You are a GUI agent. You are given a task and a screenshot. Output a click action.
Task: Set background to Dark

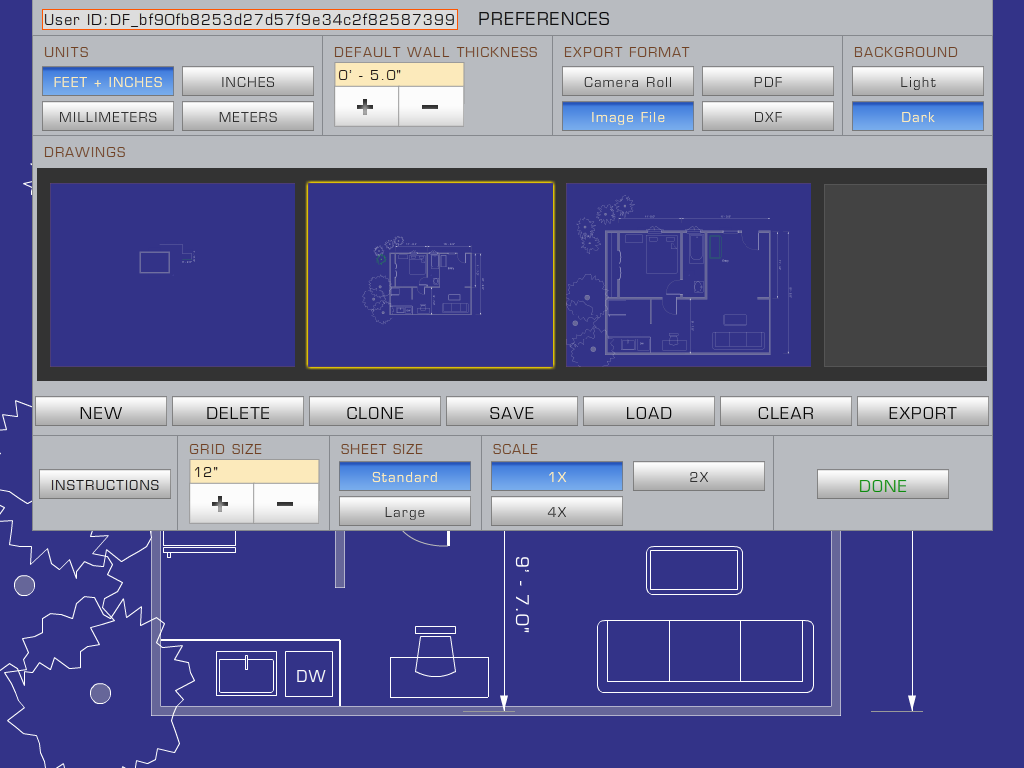918,117
